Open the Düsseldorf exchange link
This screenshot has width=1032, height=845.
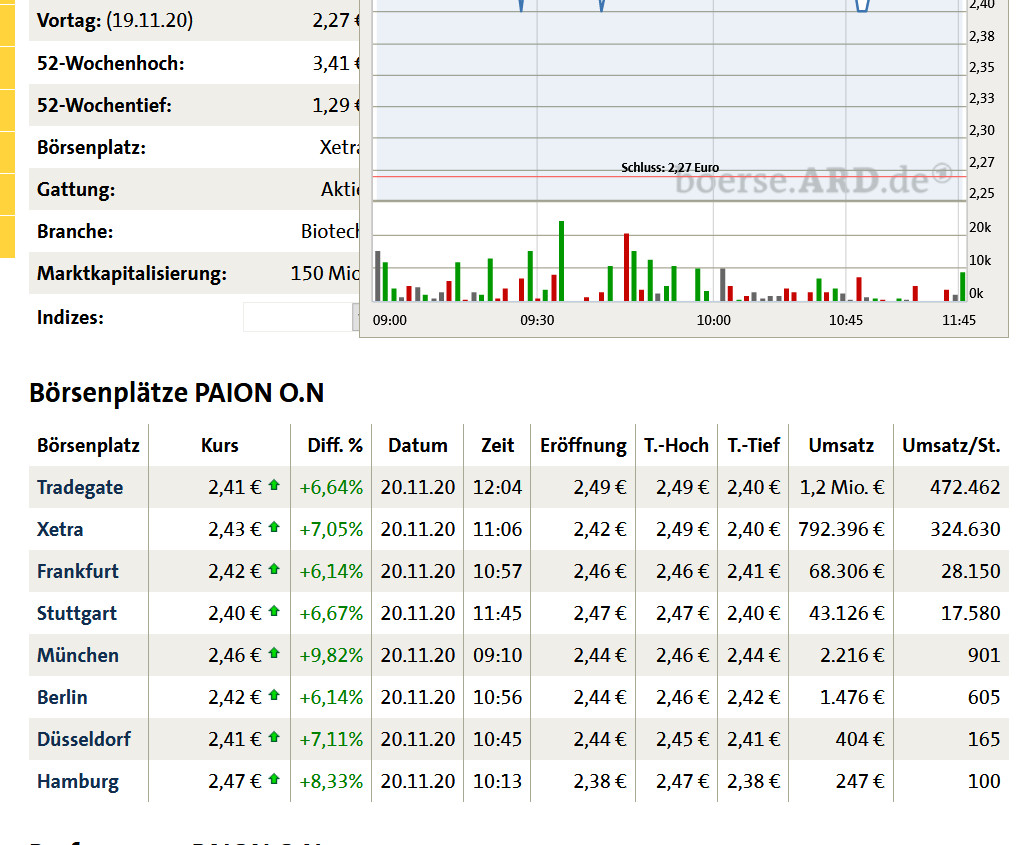pos(84,740)
